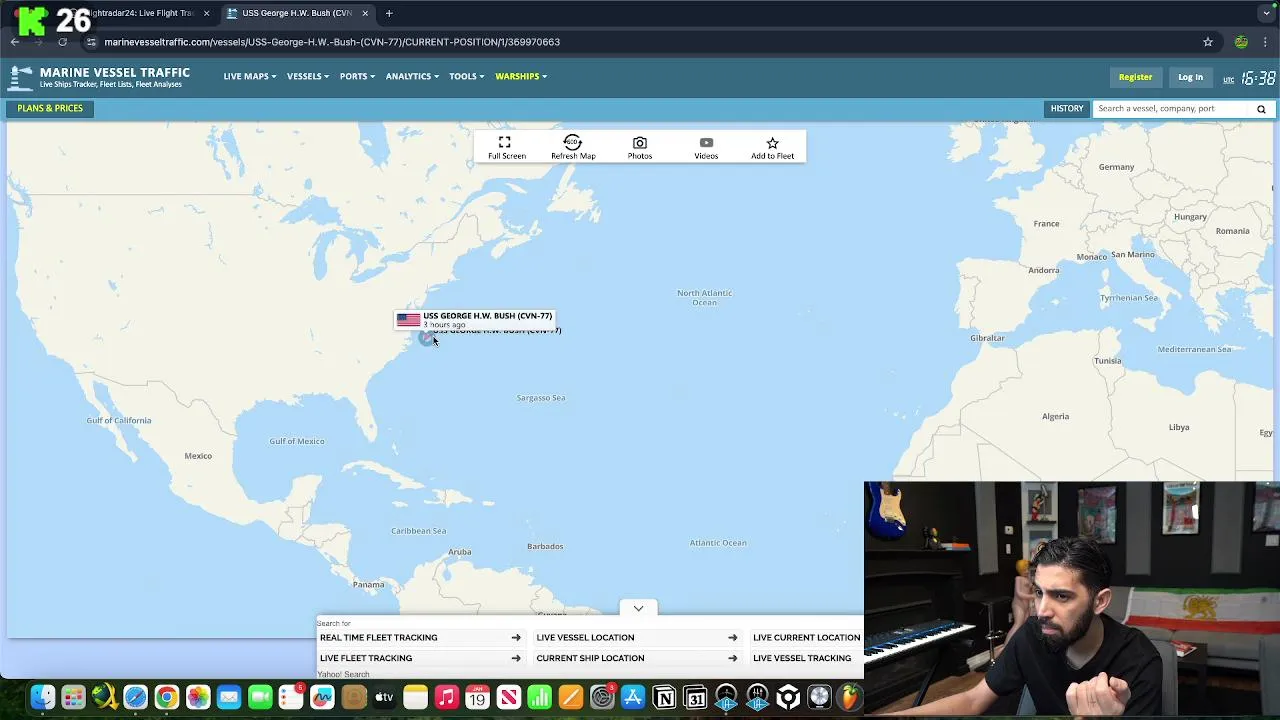
Task: Open LIVE CURRENT LOCATION link
Action: 807,637
